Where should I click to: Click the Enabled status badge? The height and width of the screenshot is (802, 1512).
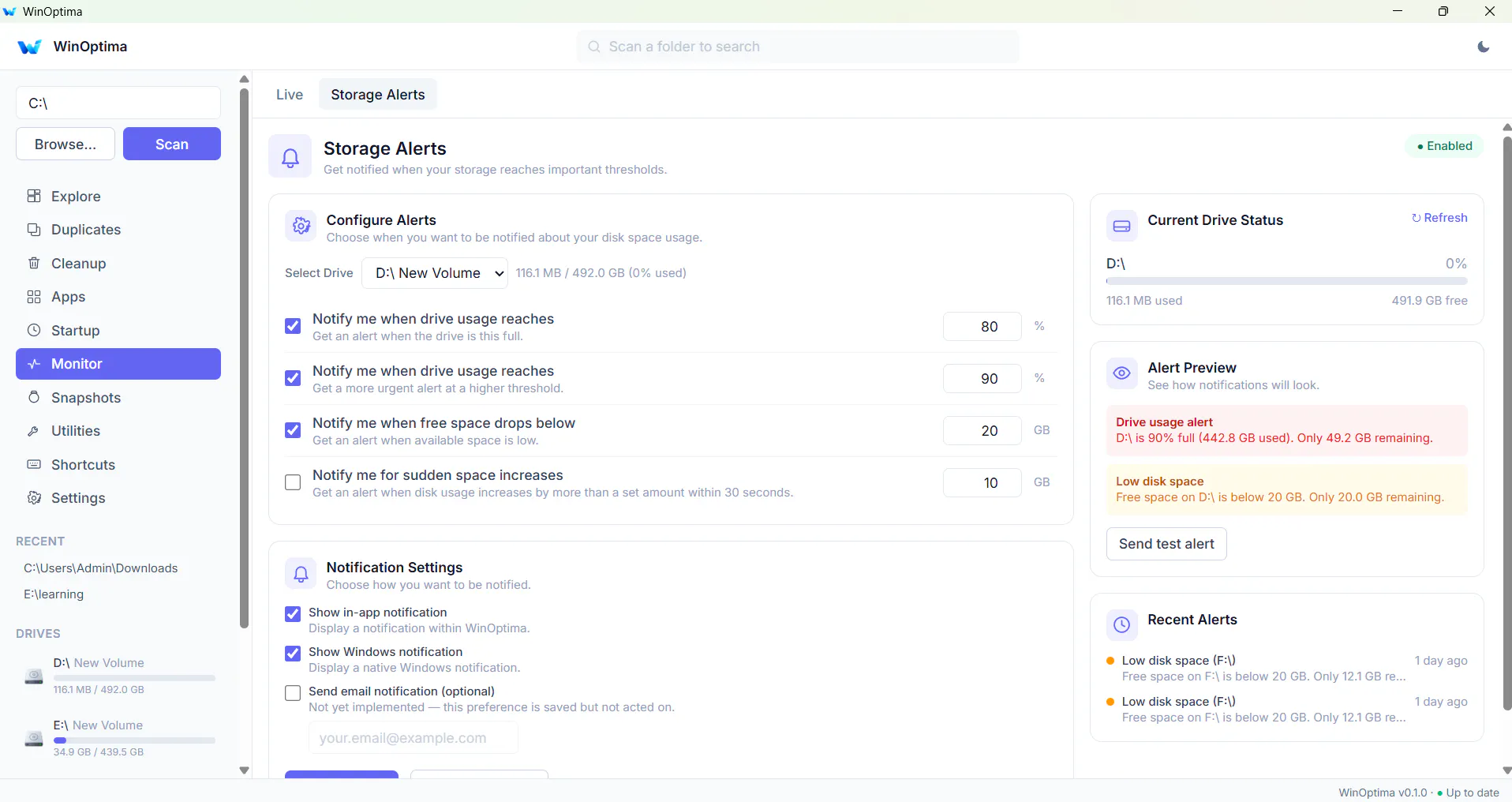[1444, 146]
